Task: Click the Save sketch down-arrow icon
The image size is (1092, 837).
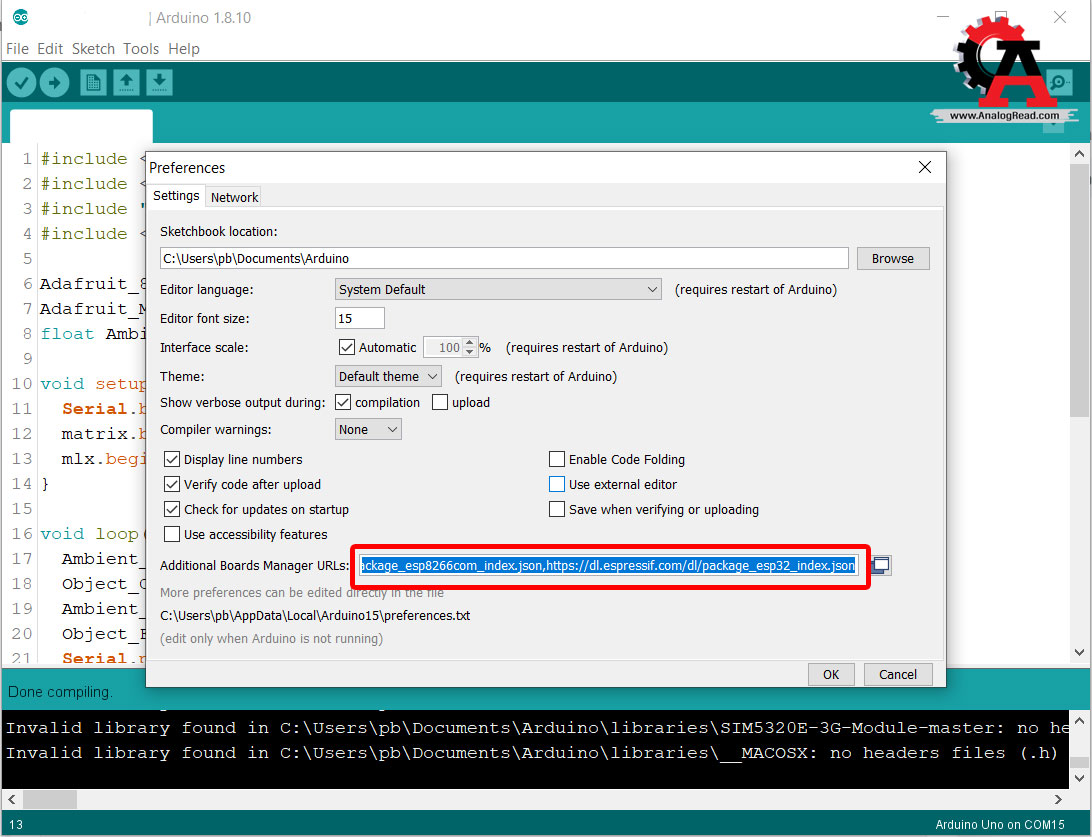Action: [159, 83]
